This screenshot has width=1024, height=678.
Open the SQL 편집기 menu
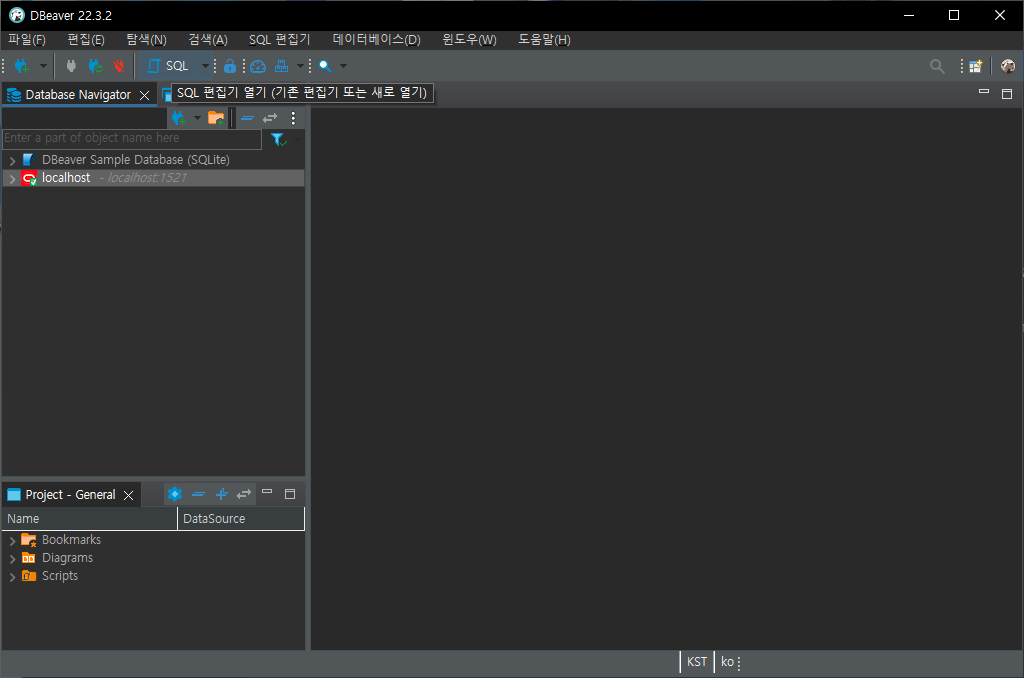[x=280, y=40]
